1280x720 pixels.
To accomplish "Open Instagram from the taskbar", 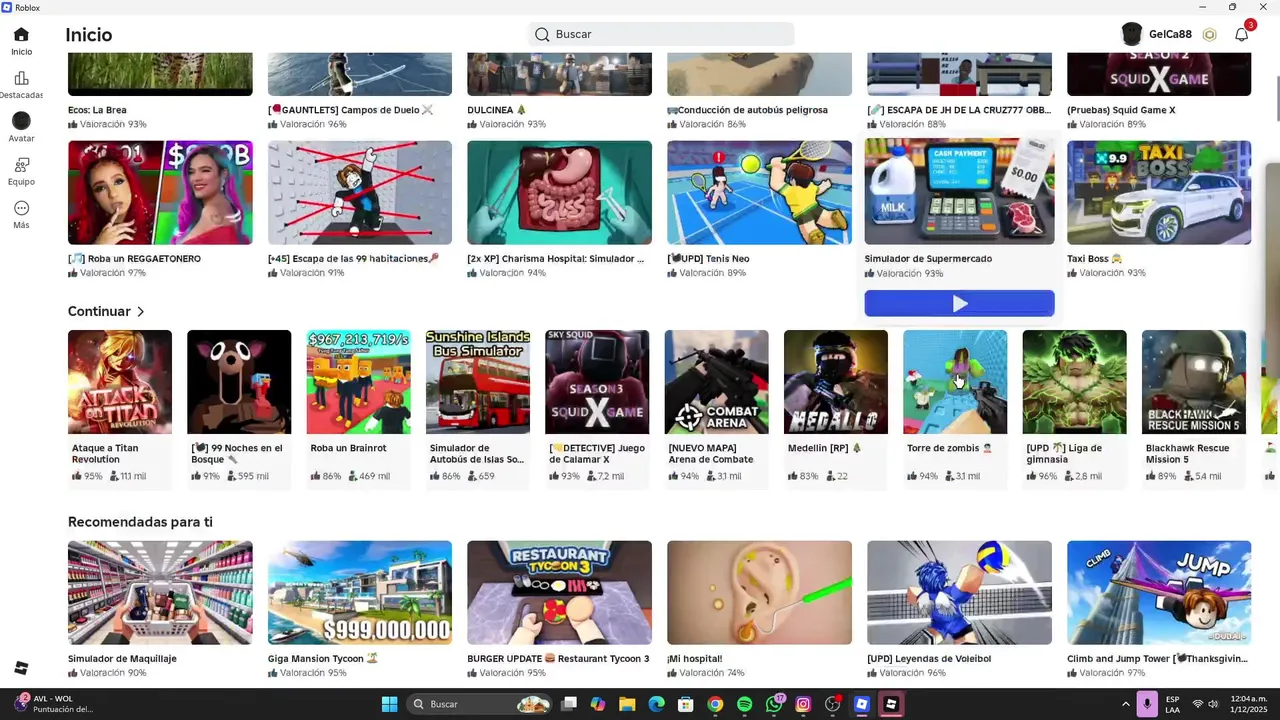I will pyautogui.click(x=803, y=704).
